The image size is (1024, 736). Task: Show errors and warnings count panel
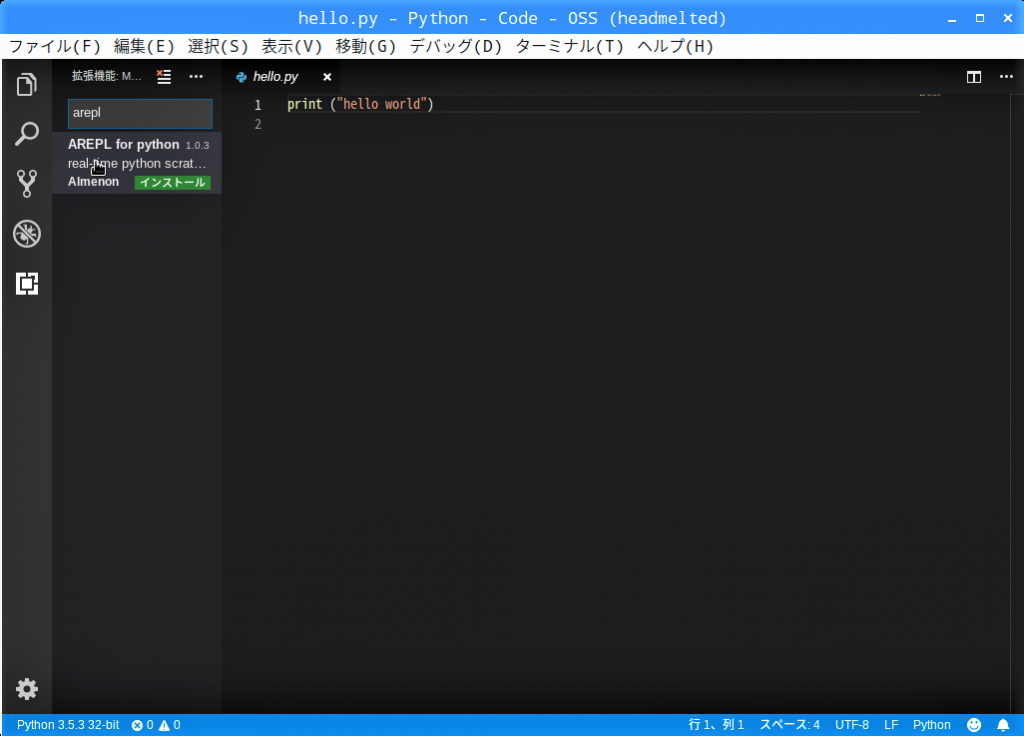click(156, 725)
